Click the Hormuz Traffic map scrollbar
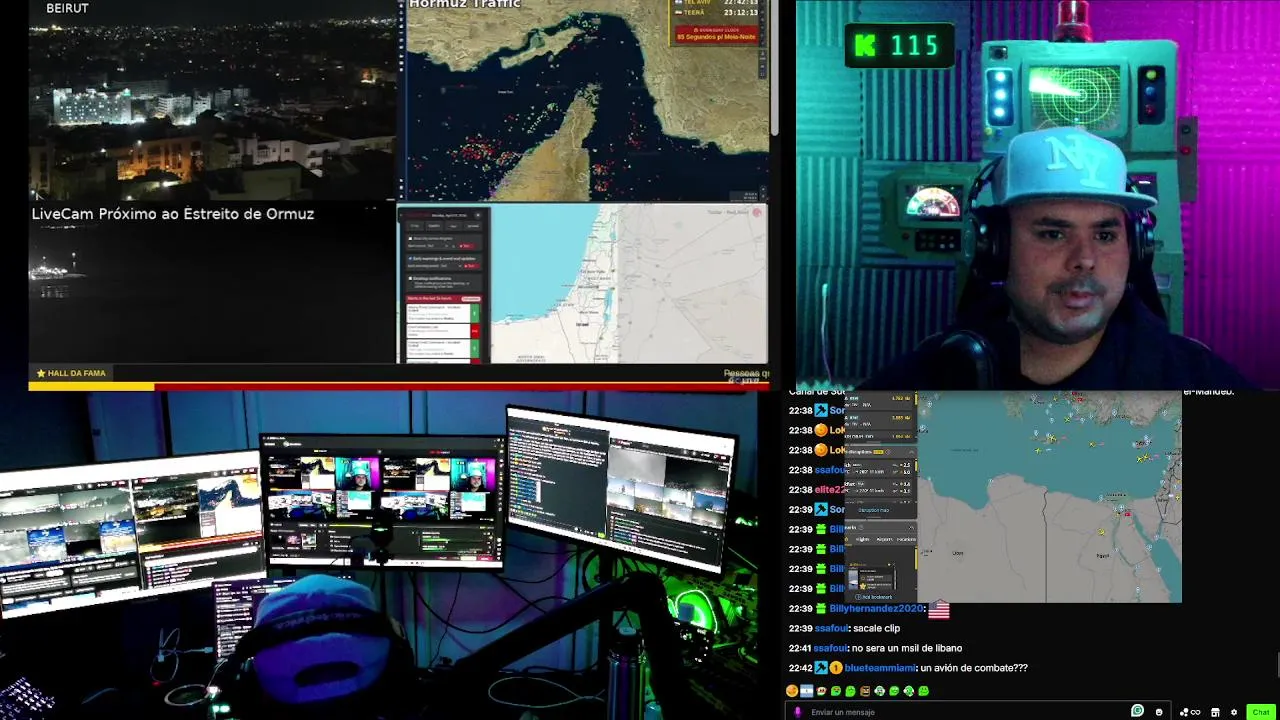This screenshot has height=720, width=1280. [774, 70]
